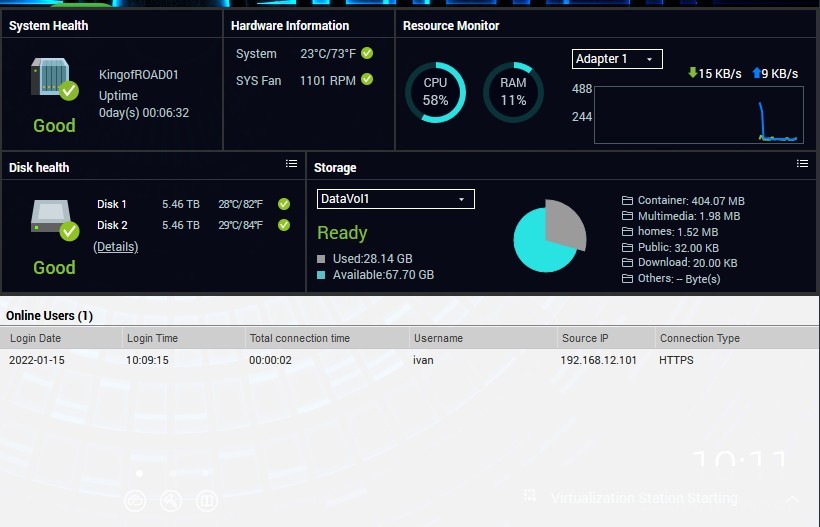The image size is (820, 527).
Task: Click the faded circular refresh icon at bottom
Action: (135, 501)
